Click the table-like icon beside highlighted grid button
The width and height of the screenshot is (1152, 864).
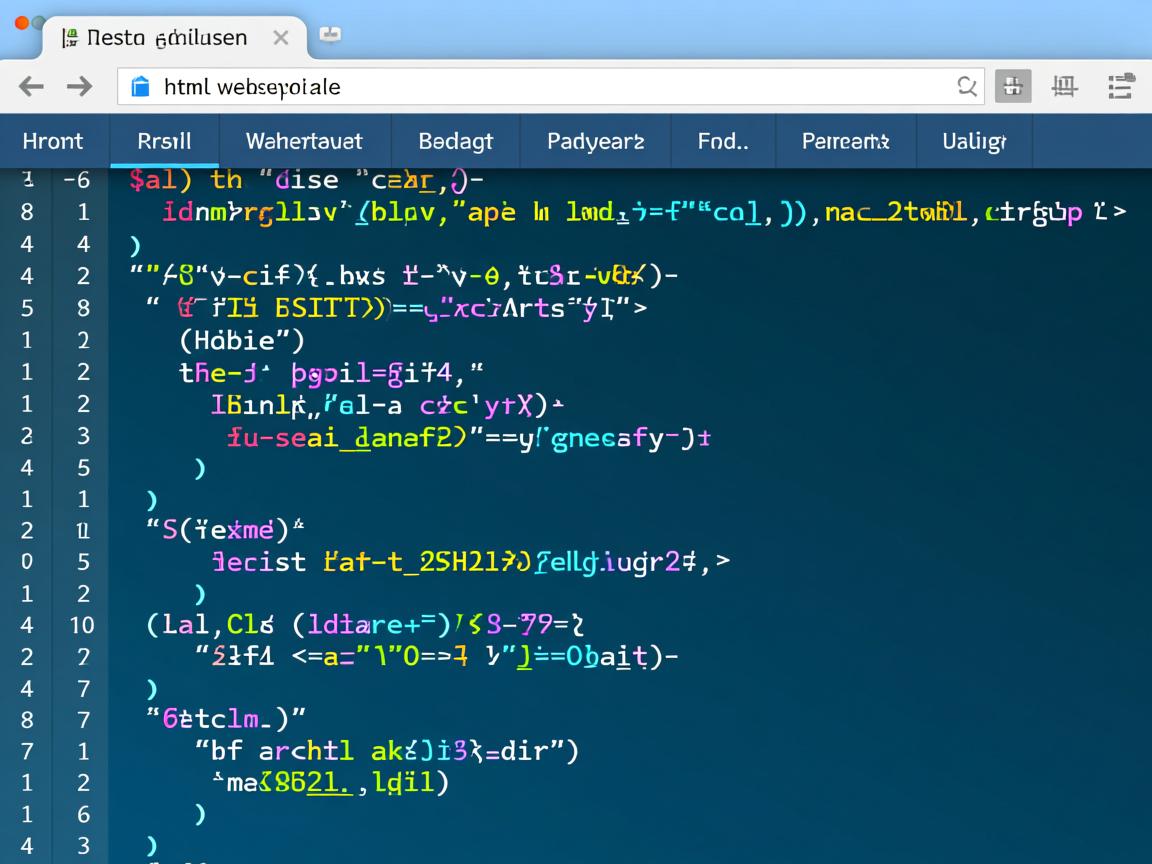(1064, 87)
